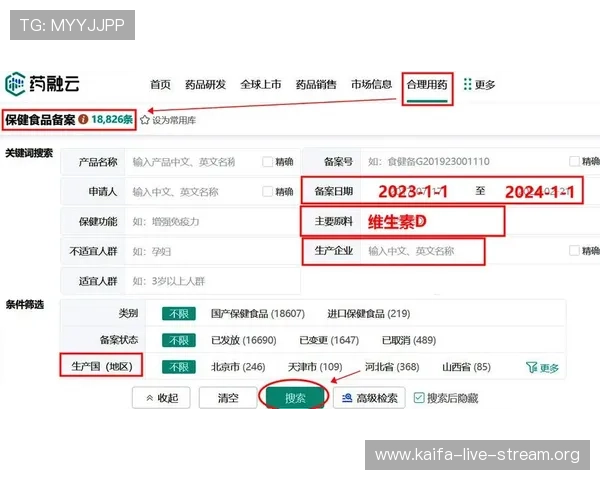Filter by 天津市 (109)
Viewport: 600px width, 480px height.
click(x=315, y=367)
